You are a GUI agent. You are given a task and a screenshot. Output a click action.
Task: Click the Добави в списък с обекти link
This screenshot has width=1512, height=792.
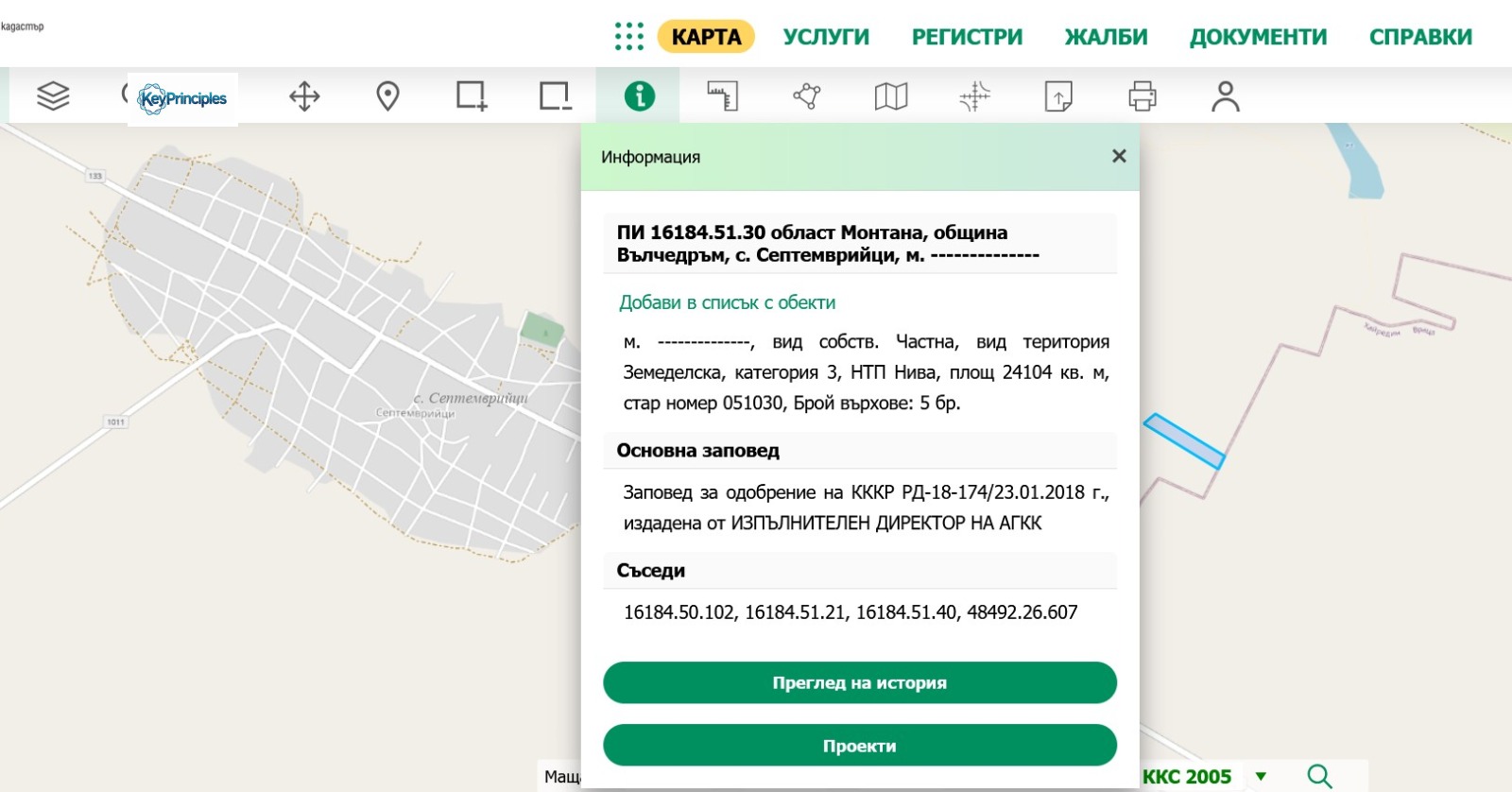coord(727,302)
